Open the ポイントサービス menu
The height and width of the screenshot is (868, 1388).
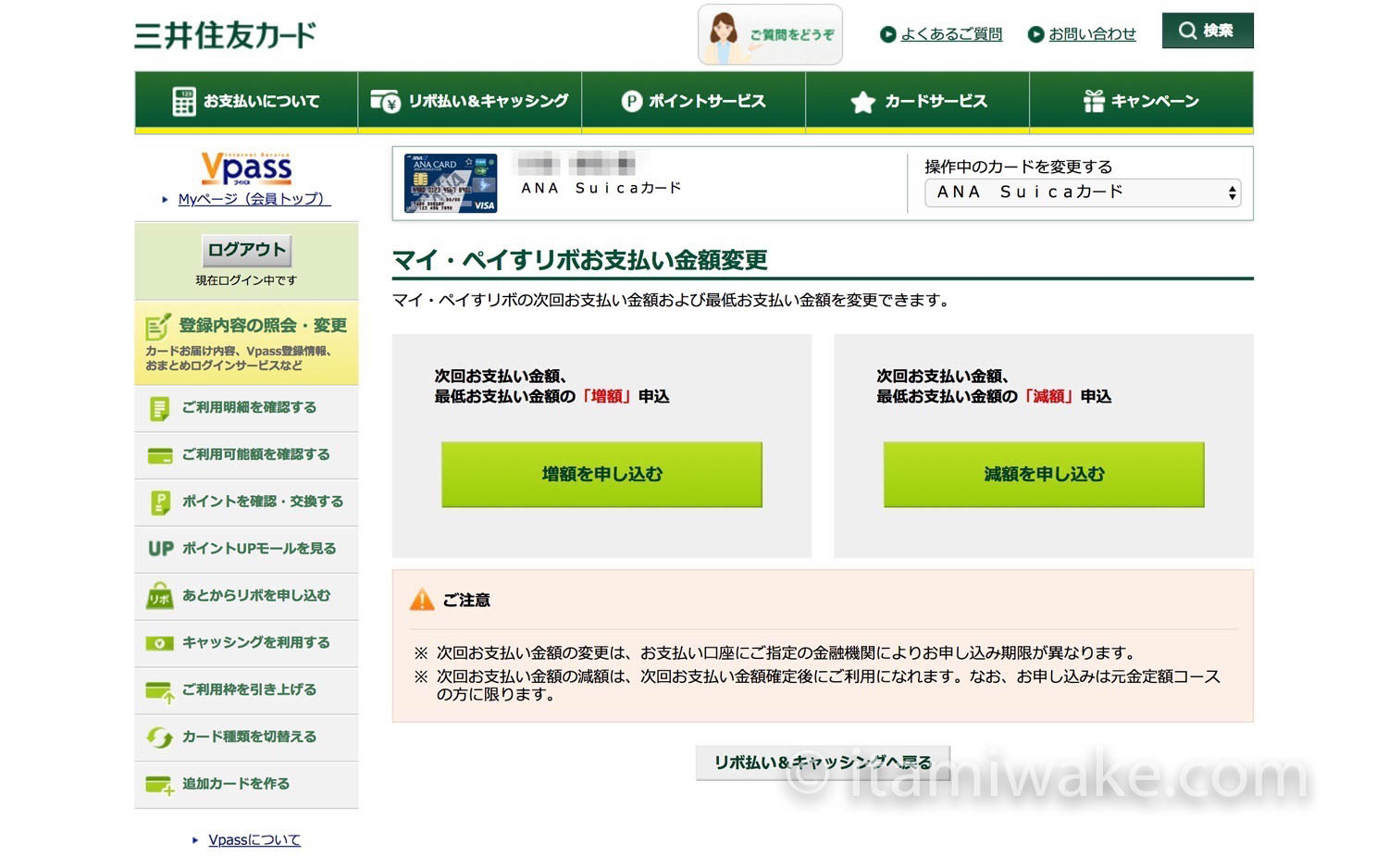[694, 101]
